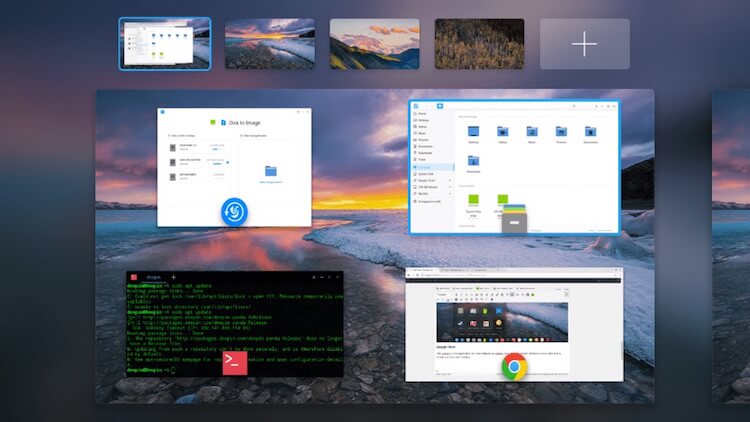Select the third disk row in Deepin Clone
Screen dimensions: 750x422
coord(199,177)
